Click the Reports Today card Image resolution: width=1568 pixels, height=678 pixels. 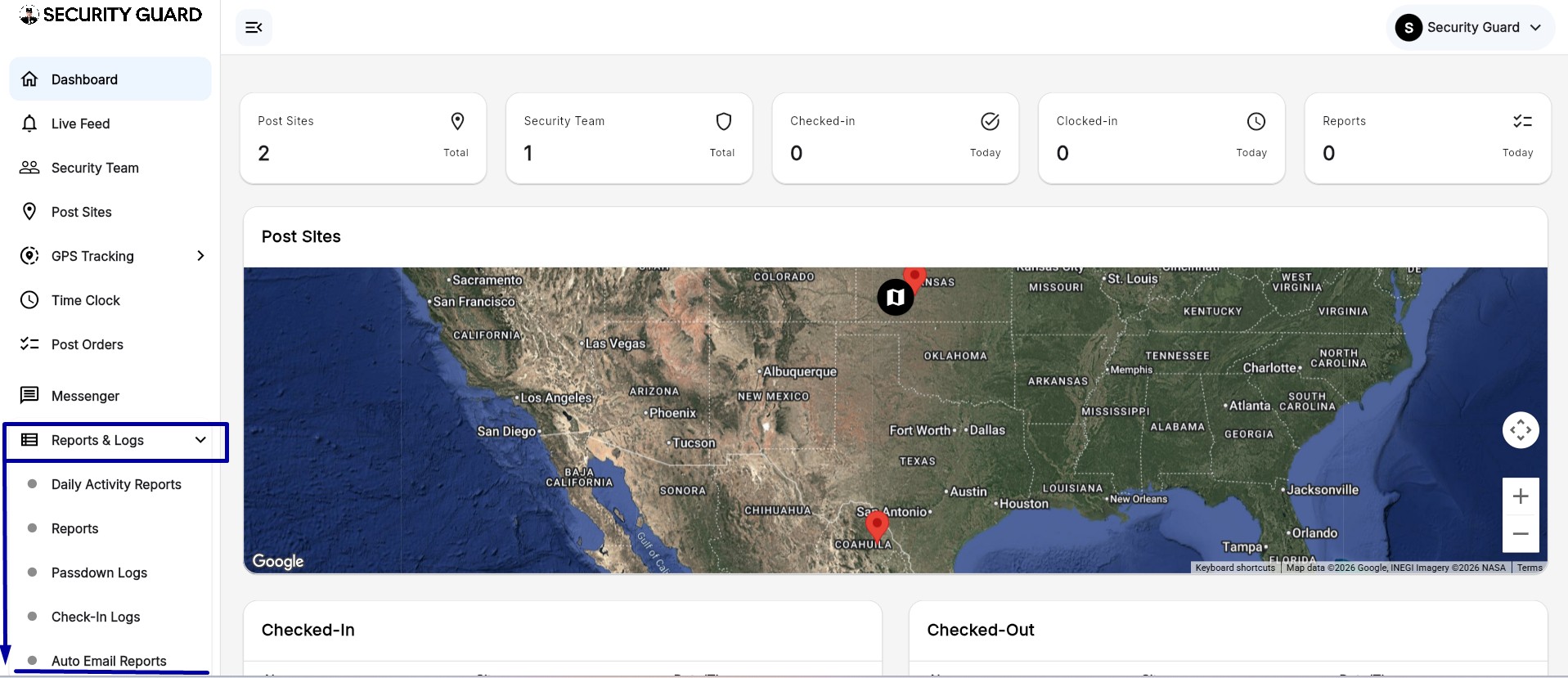click(1428, 138)
